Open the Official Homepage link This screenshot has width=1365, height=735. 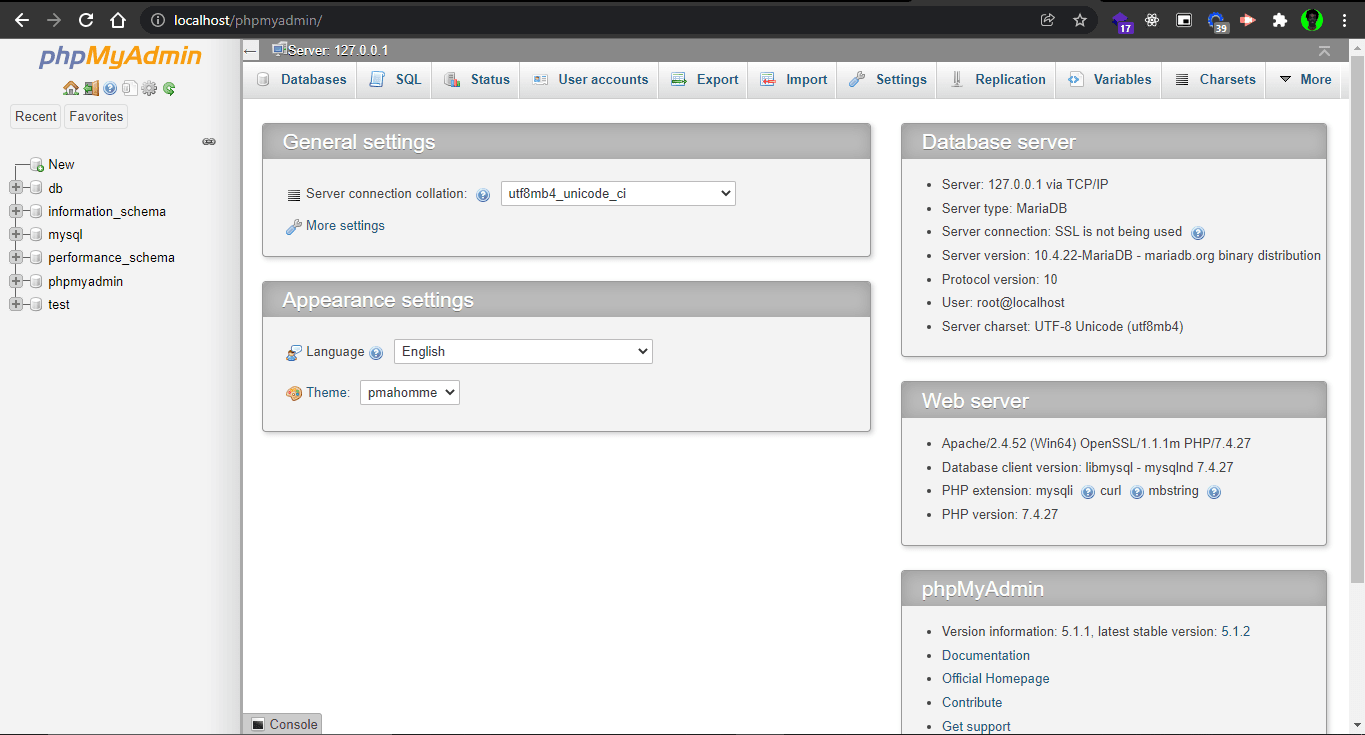pos(996,679)
